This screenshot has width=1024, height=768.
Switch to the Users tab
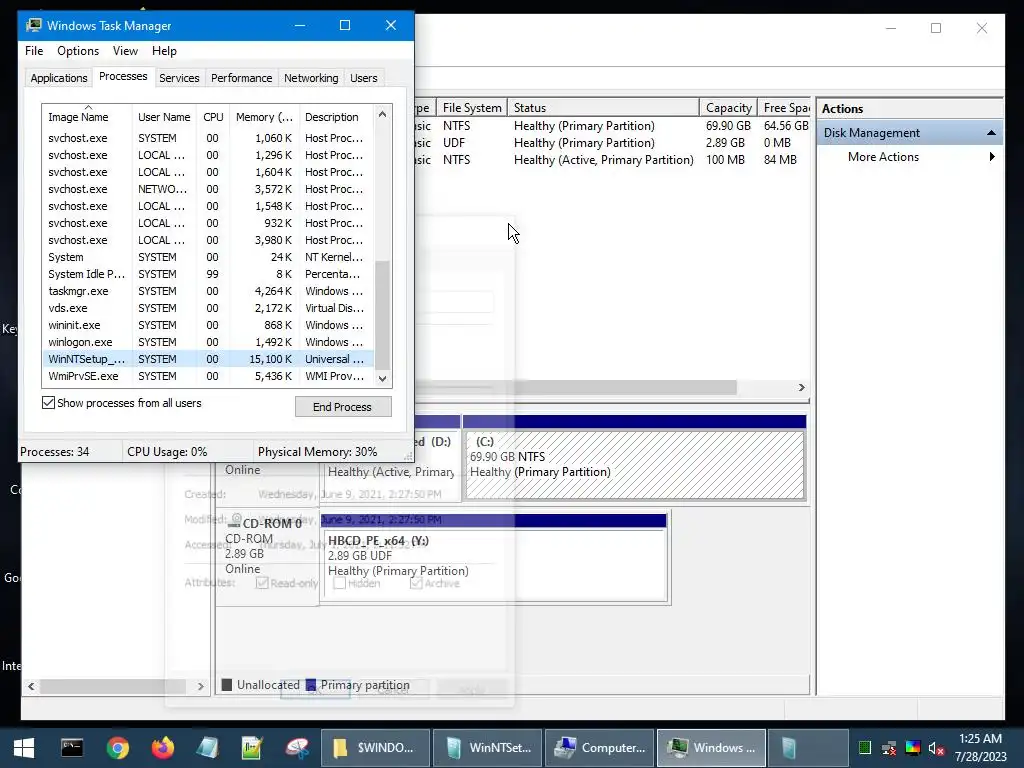coord(363,78)
